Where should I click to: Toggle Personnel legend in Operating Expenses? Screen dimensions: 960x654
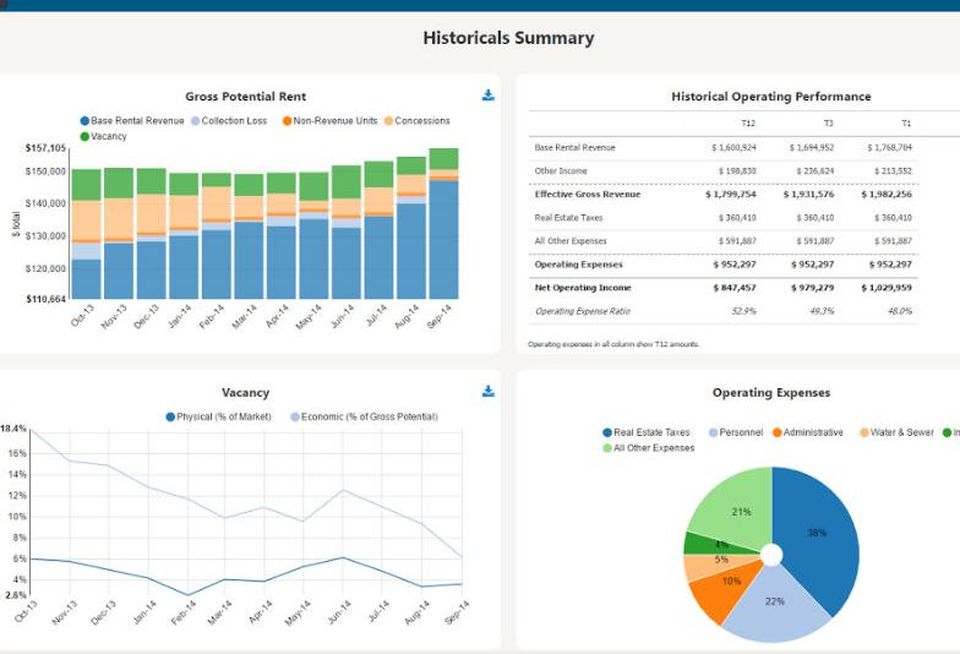736,432
